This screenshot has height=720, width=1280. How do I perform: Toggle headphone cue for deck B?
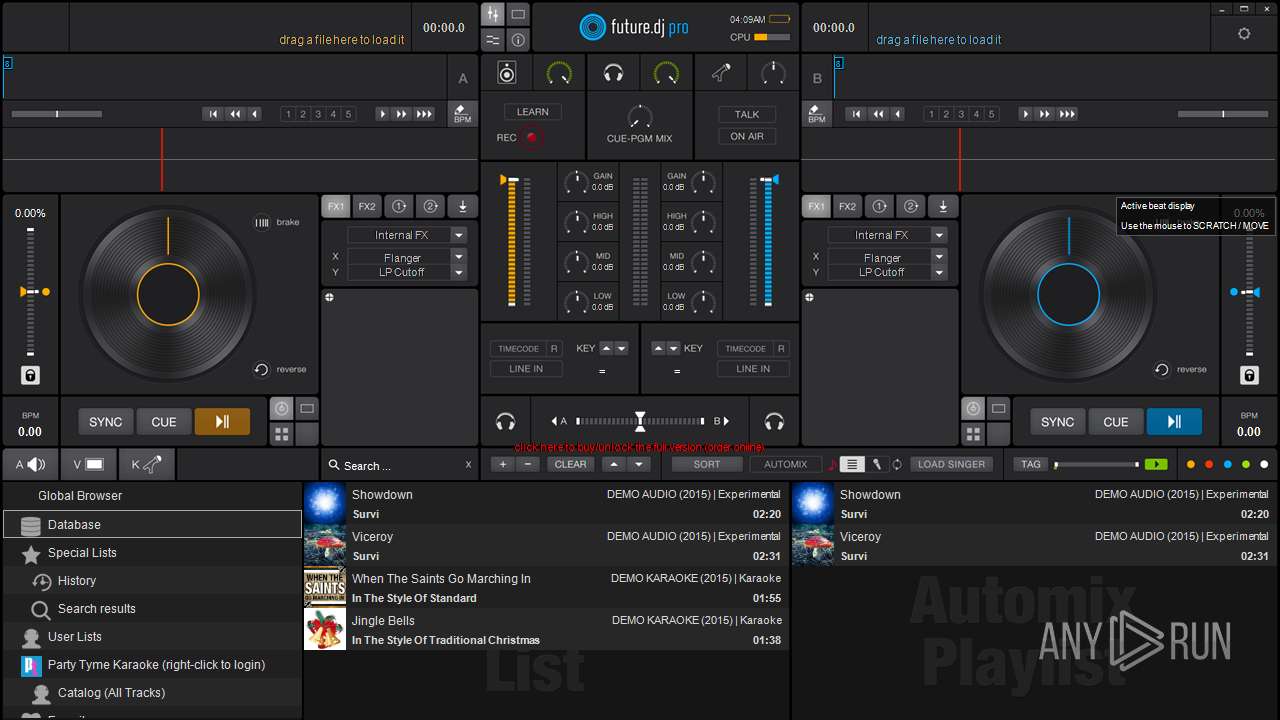(x=774, y=421)
